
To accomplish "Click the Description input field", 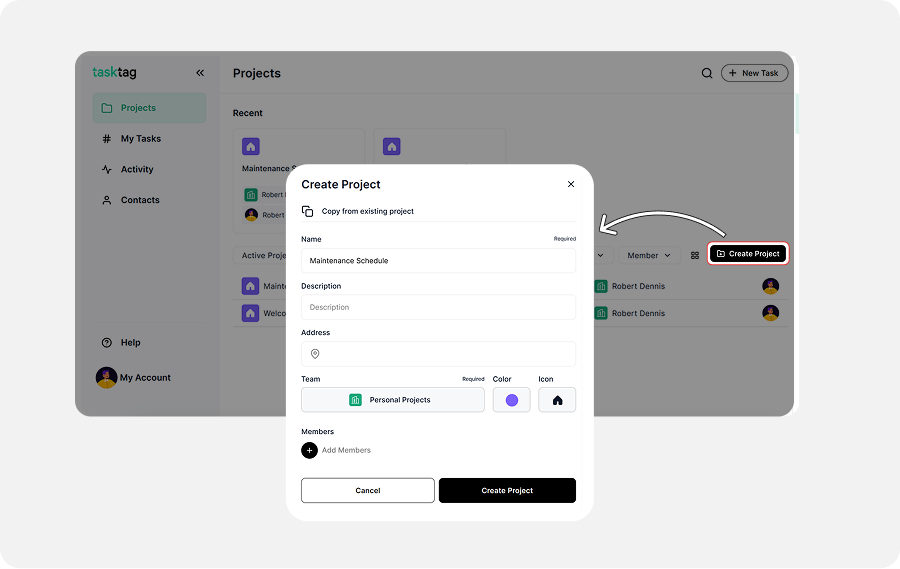I will pos(438,307).
